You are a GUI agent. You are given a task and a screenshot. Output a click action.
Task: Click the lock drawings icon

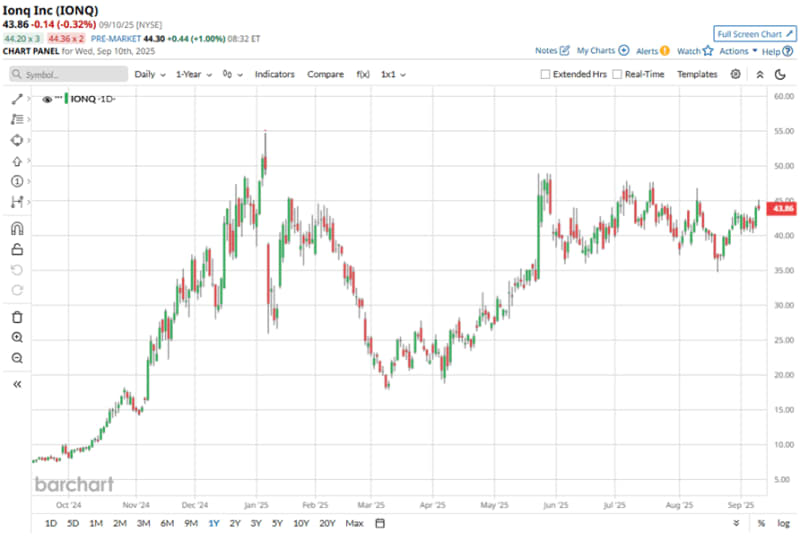pos(17,250)
